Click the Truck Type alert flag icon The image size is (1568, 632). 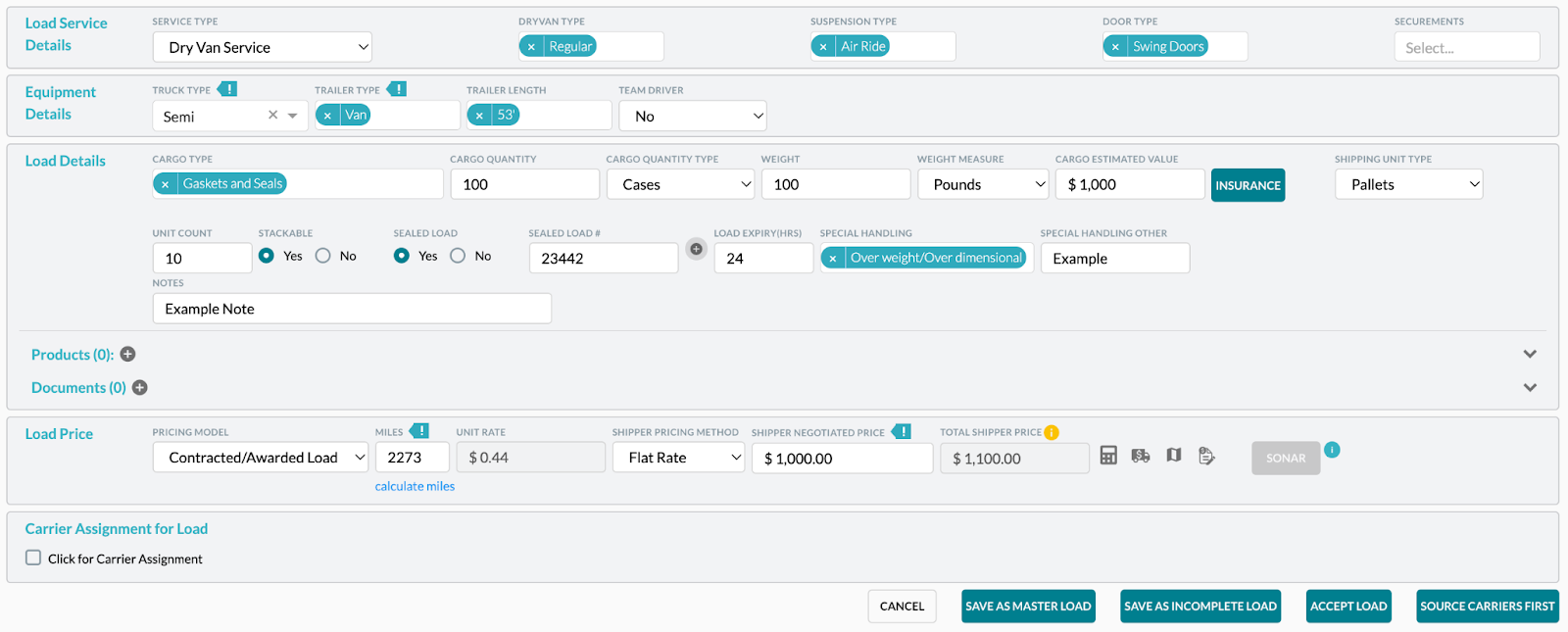pos(227,89)
